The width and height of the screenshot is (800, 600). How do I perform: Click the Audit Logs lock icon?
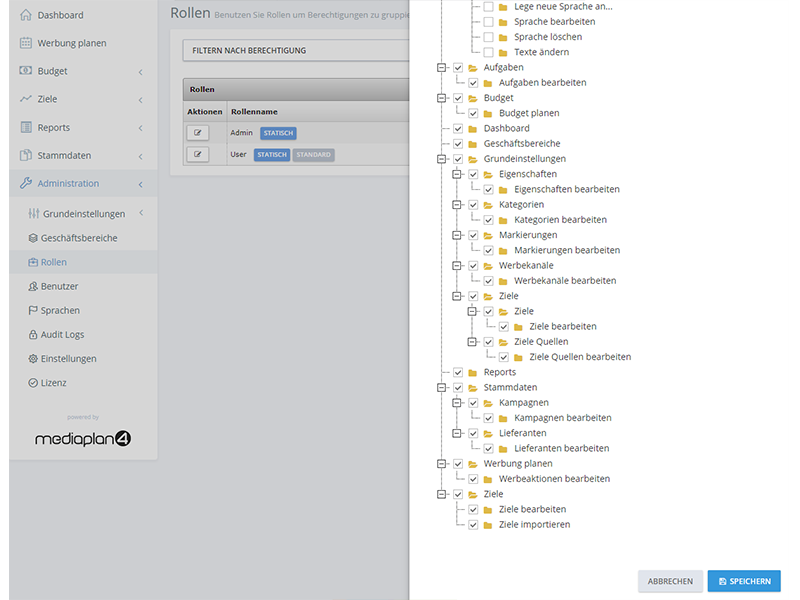pyautogui.click(x=33, y=335)
